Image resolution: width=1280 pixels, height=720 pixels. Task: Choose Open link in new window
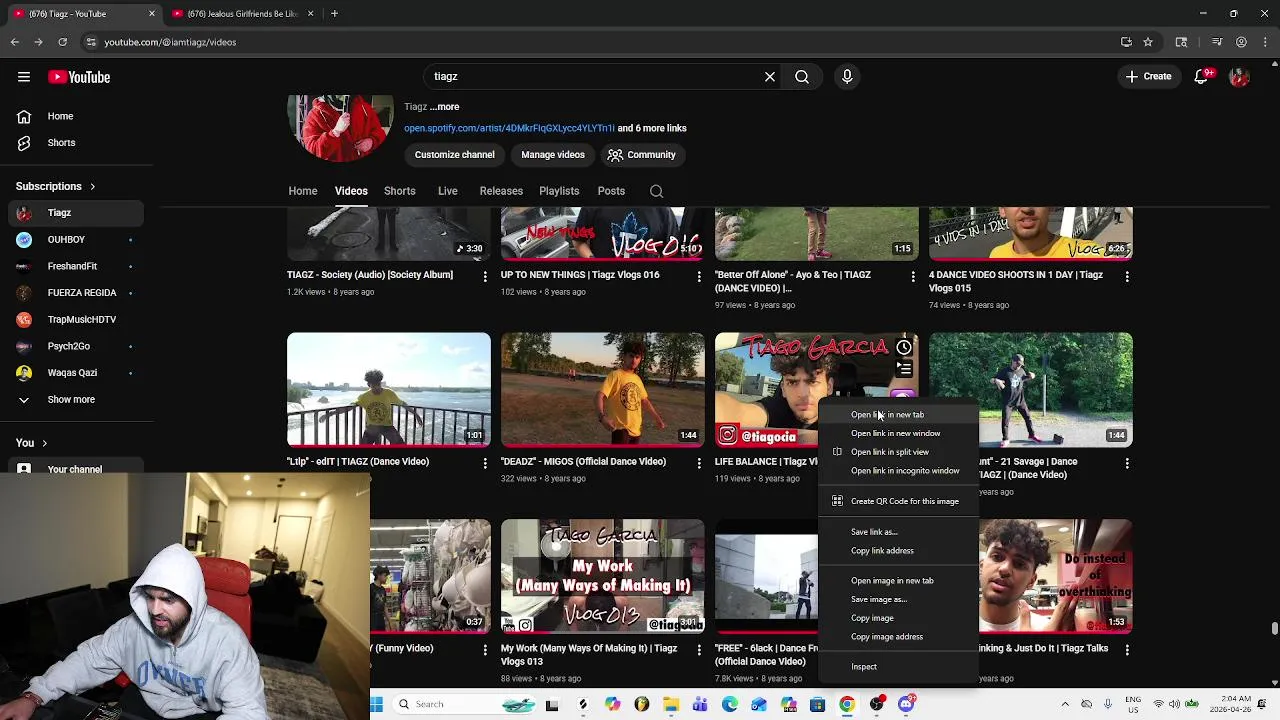(898, 434)
